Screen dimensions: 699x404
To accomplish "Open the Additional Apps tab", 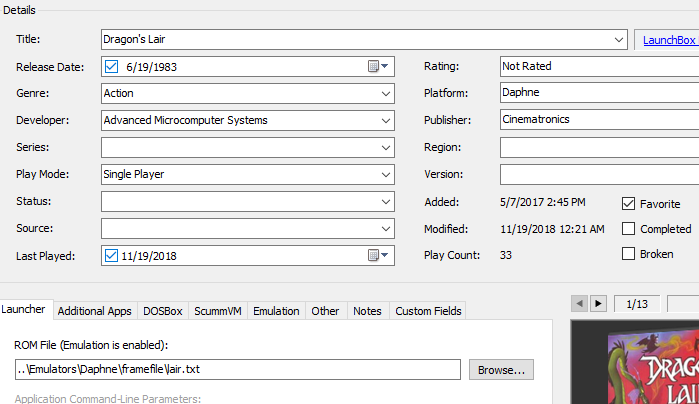I will [95, 311].
